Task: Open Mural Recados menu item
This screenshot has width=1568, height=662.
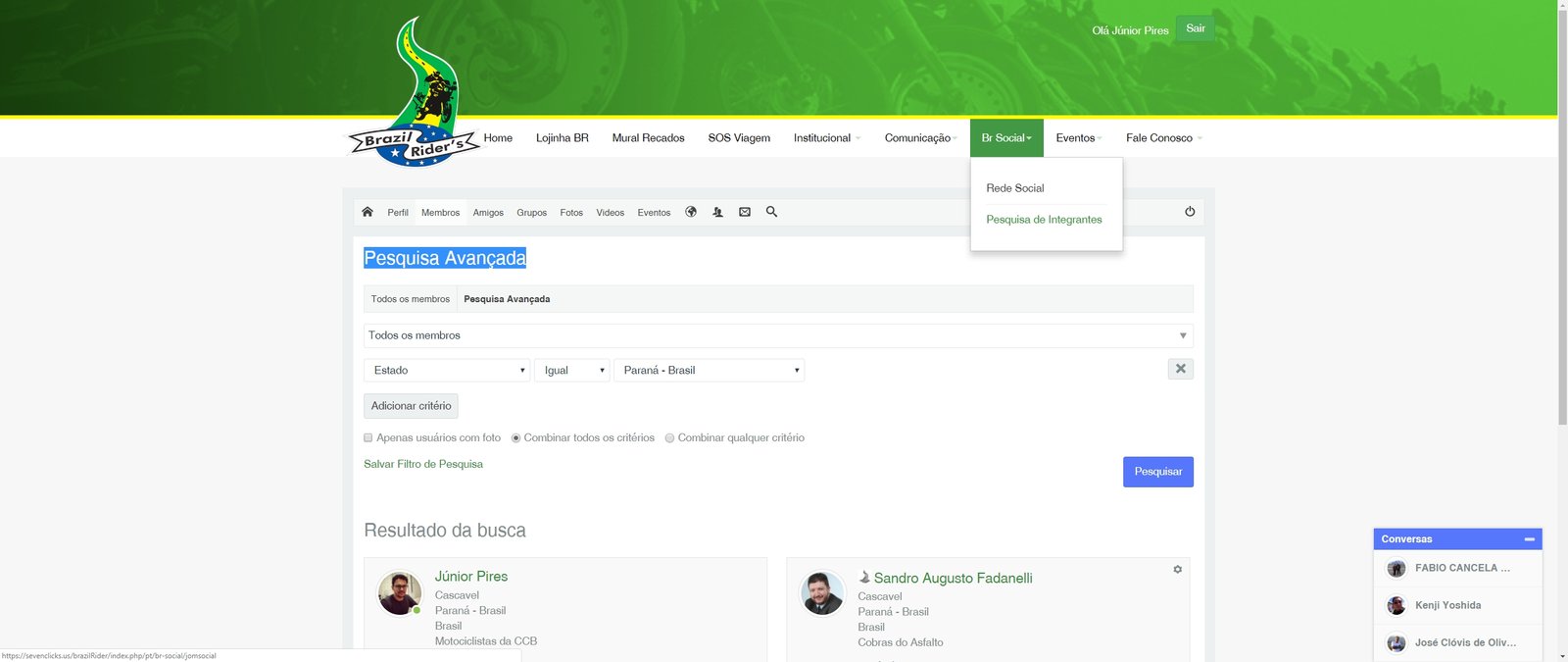Action: tap(649, 138)
